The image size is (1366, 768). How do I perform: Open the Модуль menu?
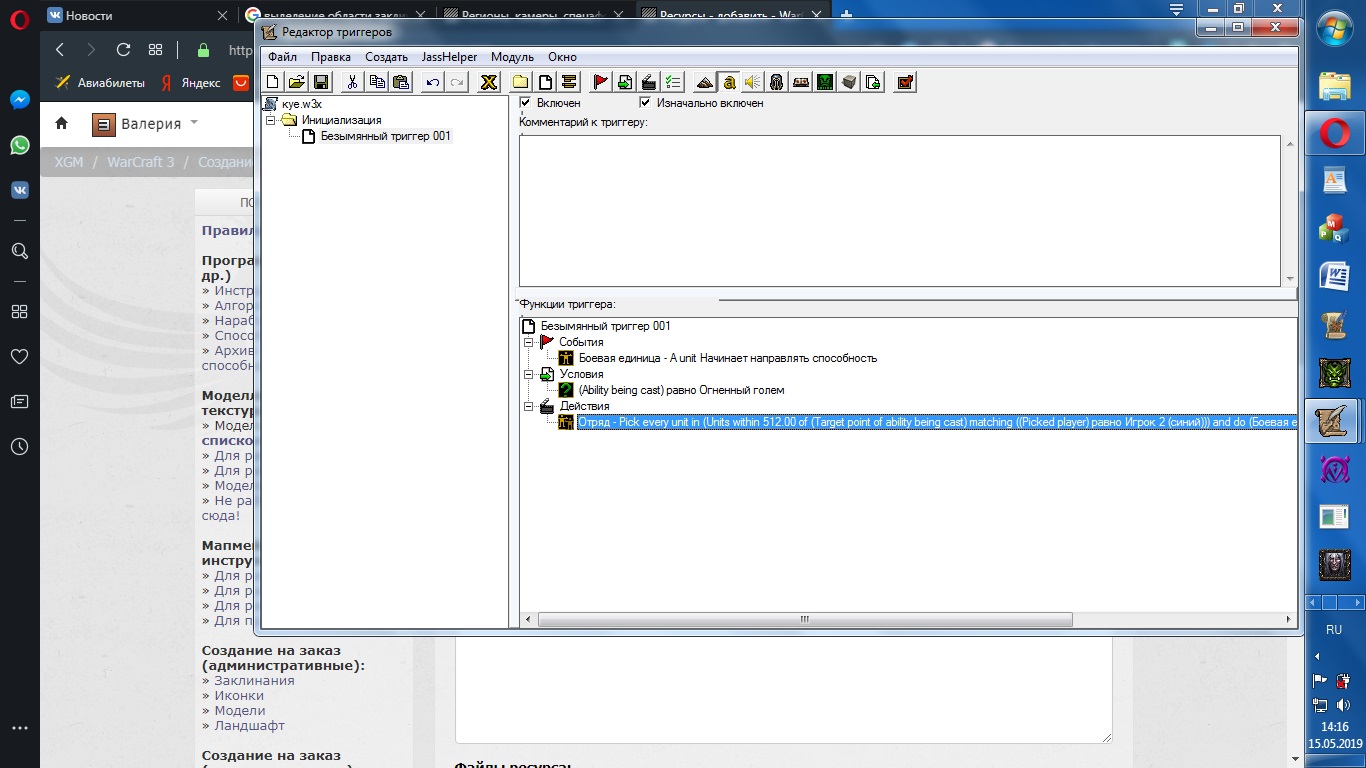coord(512,57)
